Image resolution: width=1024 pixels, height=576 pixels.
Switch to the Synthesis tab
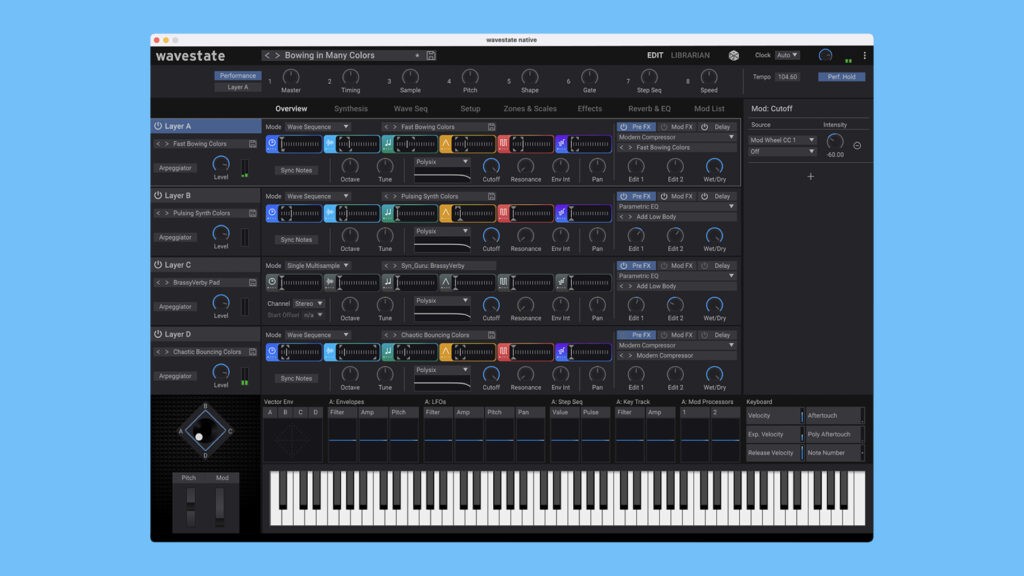[x=351, y=109]
